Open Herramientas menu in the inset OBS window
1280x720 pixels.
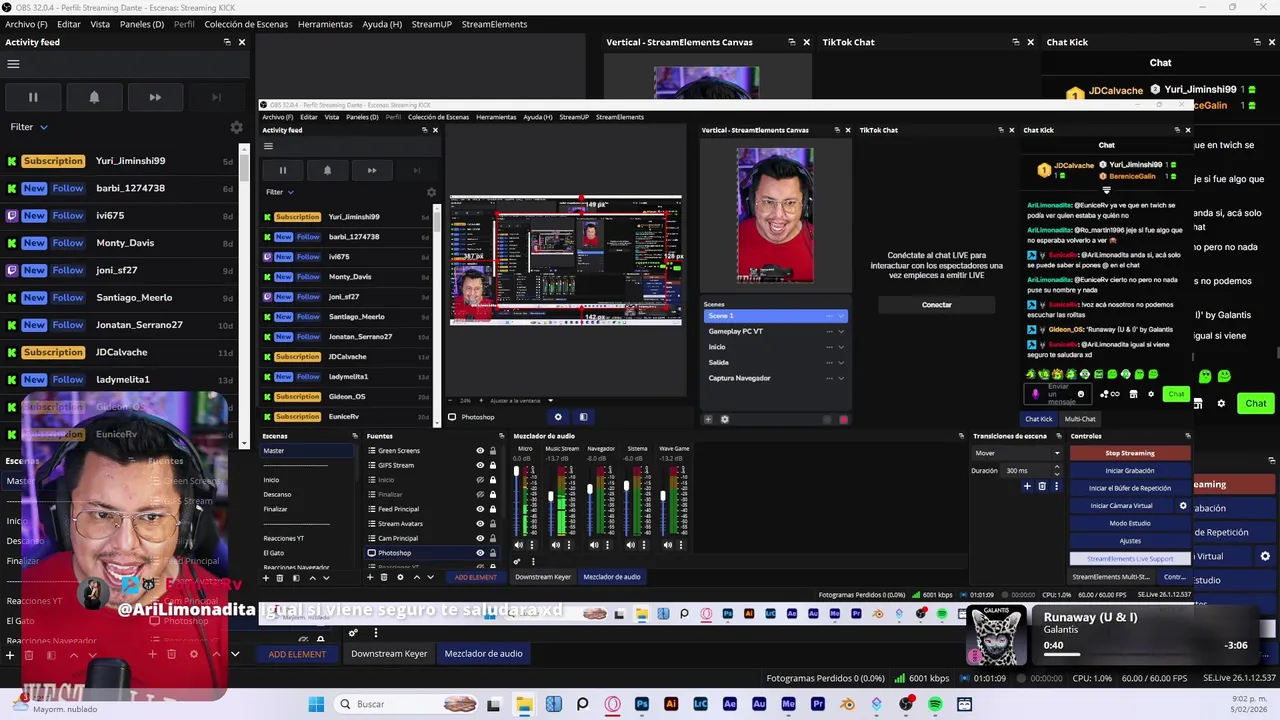click(496, 117)
